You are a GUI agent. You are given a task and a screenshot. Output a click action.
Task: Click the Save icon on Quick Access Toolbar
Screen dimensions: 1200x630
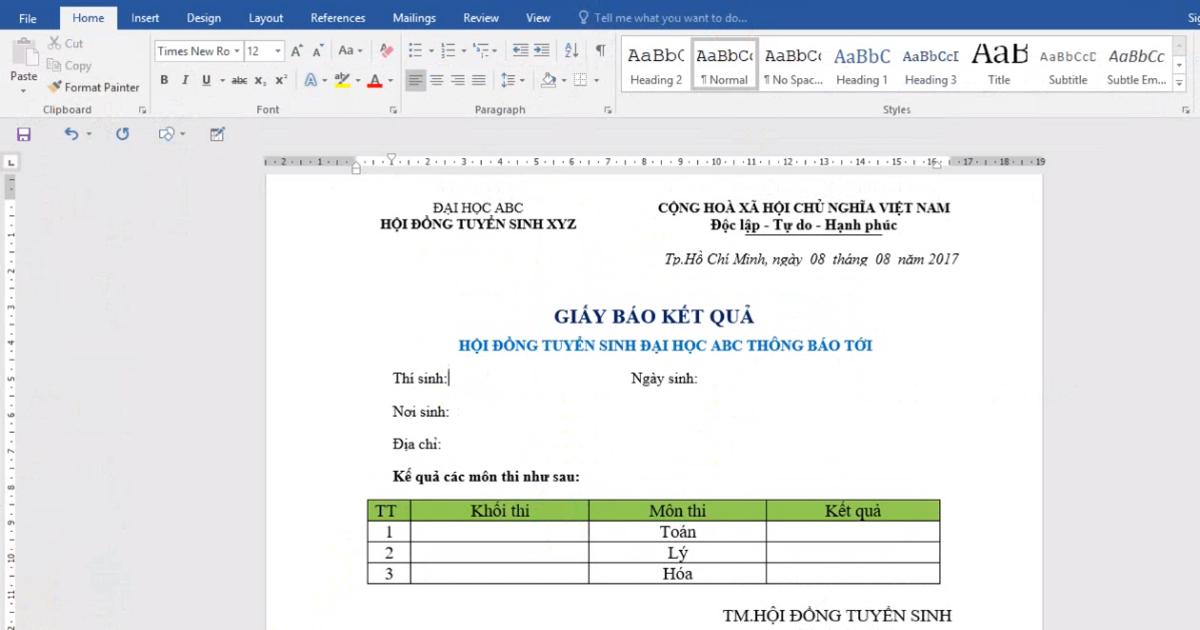pos(22,132)
